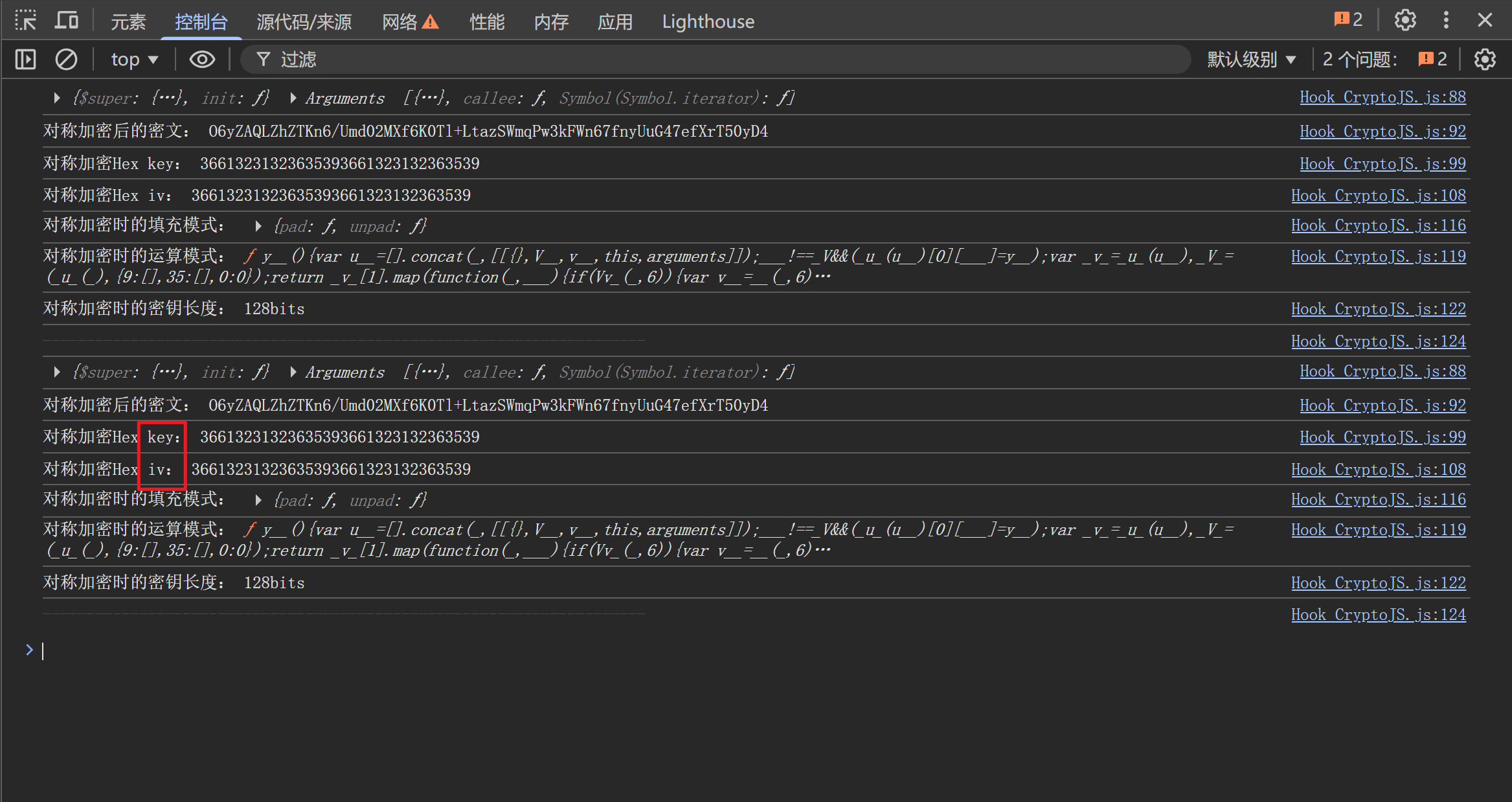Open second Hook_CryptoJS.js:122 source link
The height and width of the screenshot is (802, 1512).
point(1379,583)
